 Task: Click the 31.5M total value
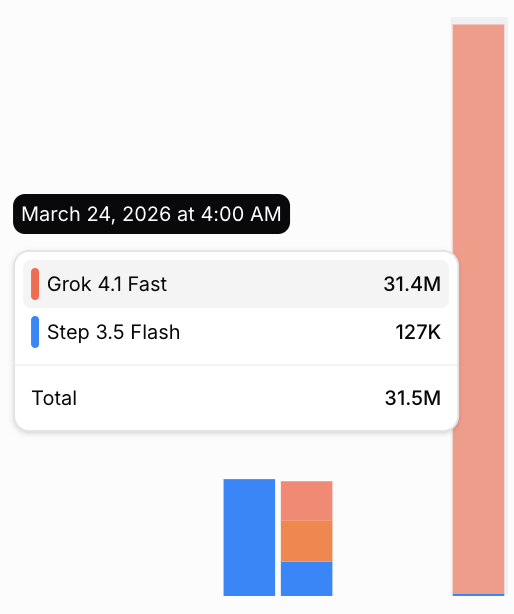coord(413,398)
